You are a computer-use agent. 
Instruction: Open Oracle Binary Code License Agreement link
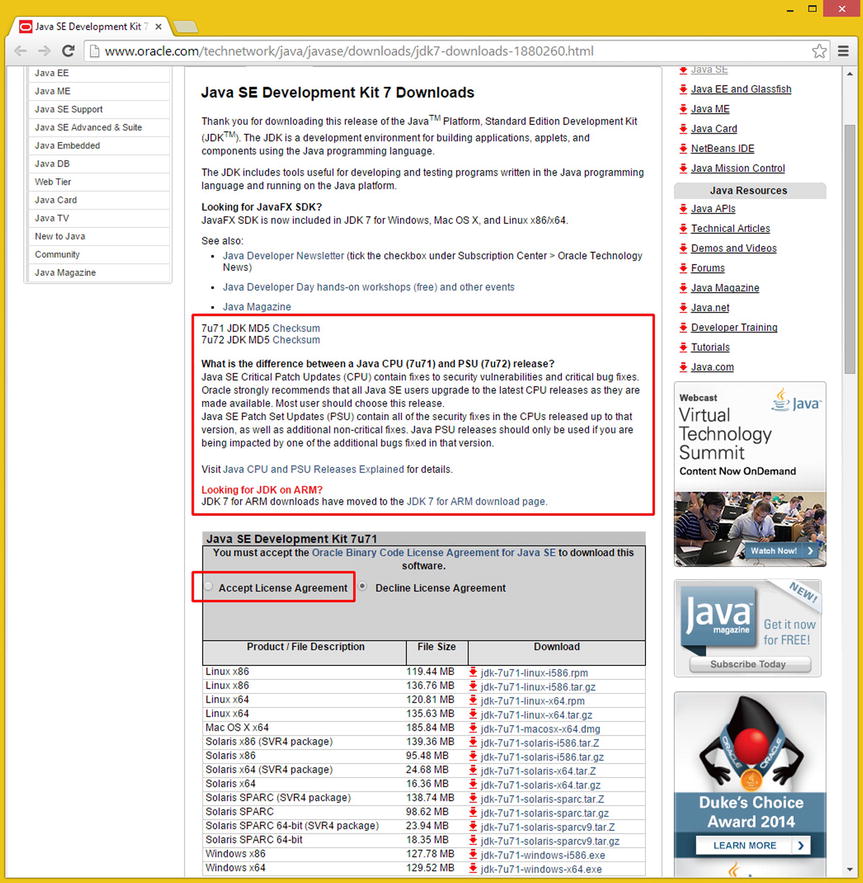pos(434,552)
